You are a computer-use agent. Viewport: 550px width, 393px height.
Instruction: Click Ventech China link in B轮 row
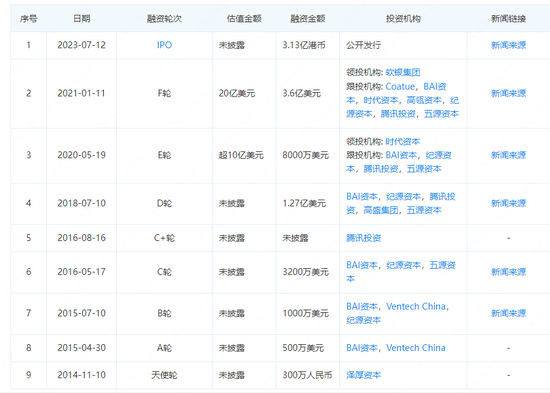(x=416, y=306)
